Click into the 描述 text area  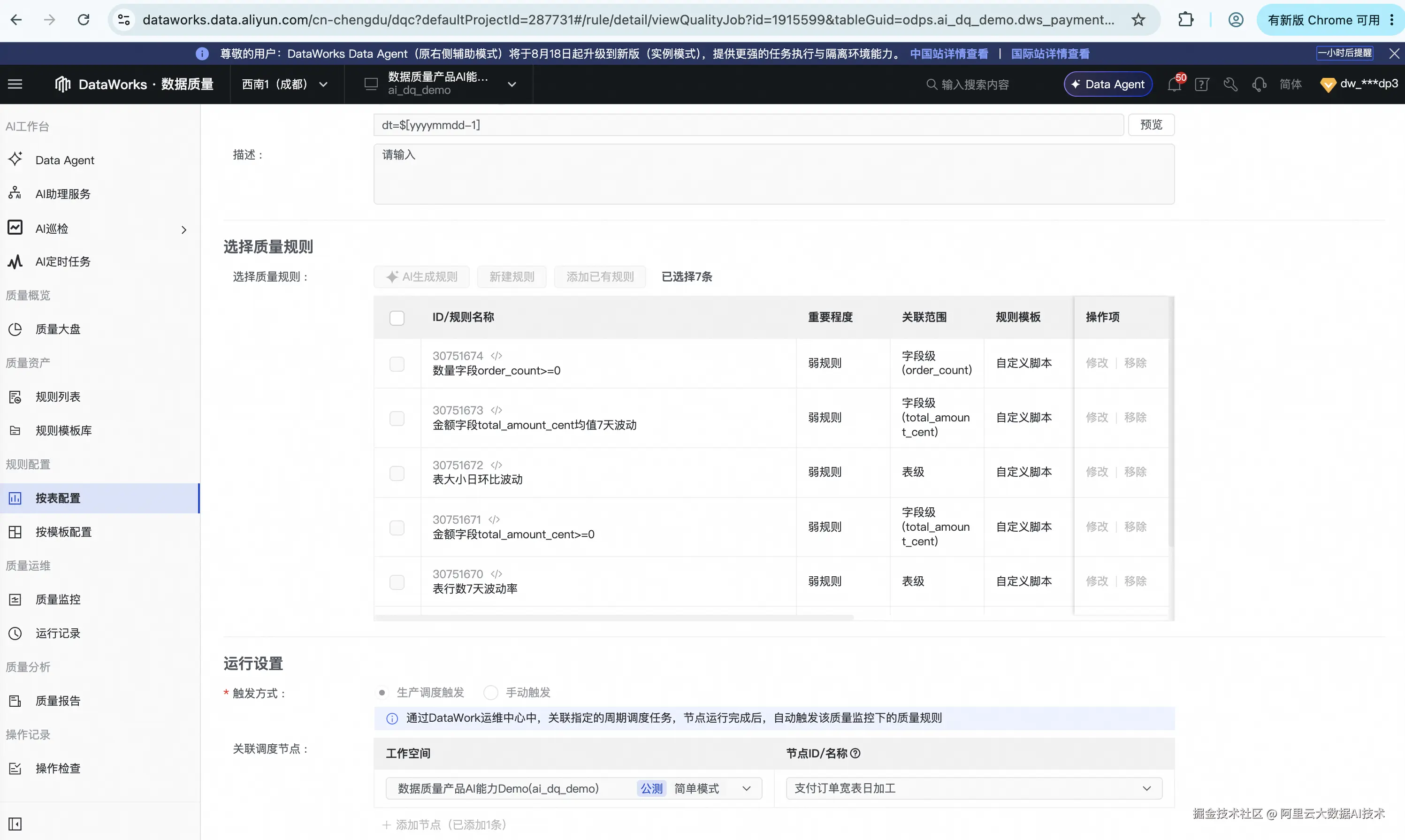[x=773, y=174]
